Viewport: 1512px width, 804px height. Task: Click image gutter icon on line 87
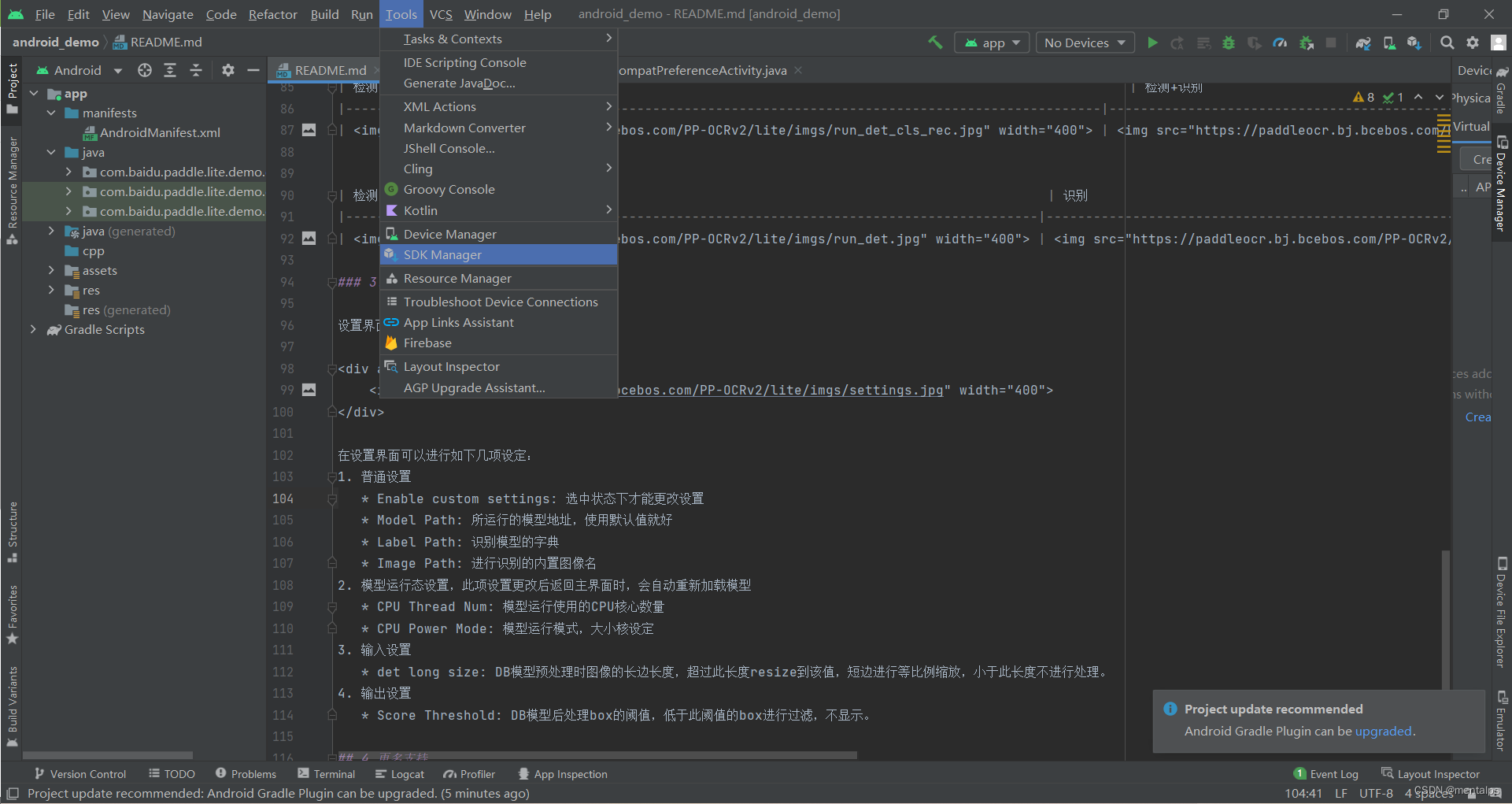309,130
